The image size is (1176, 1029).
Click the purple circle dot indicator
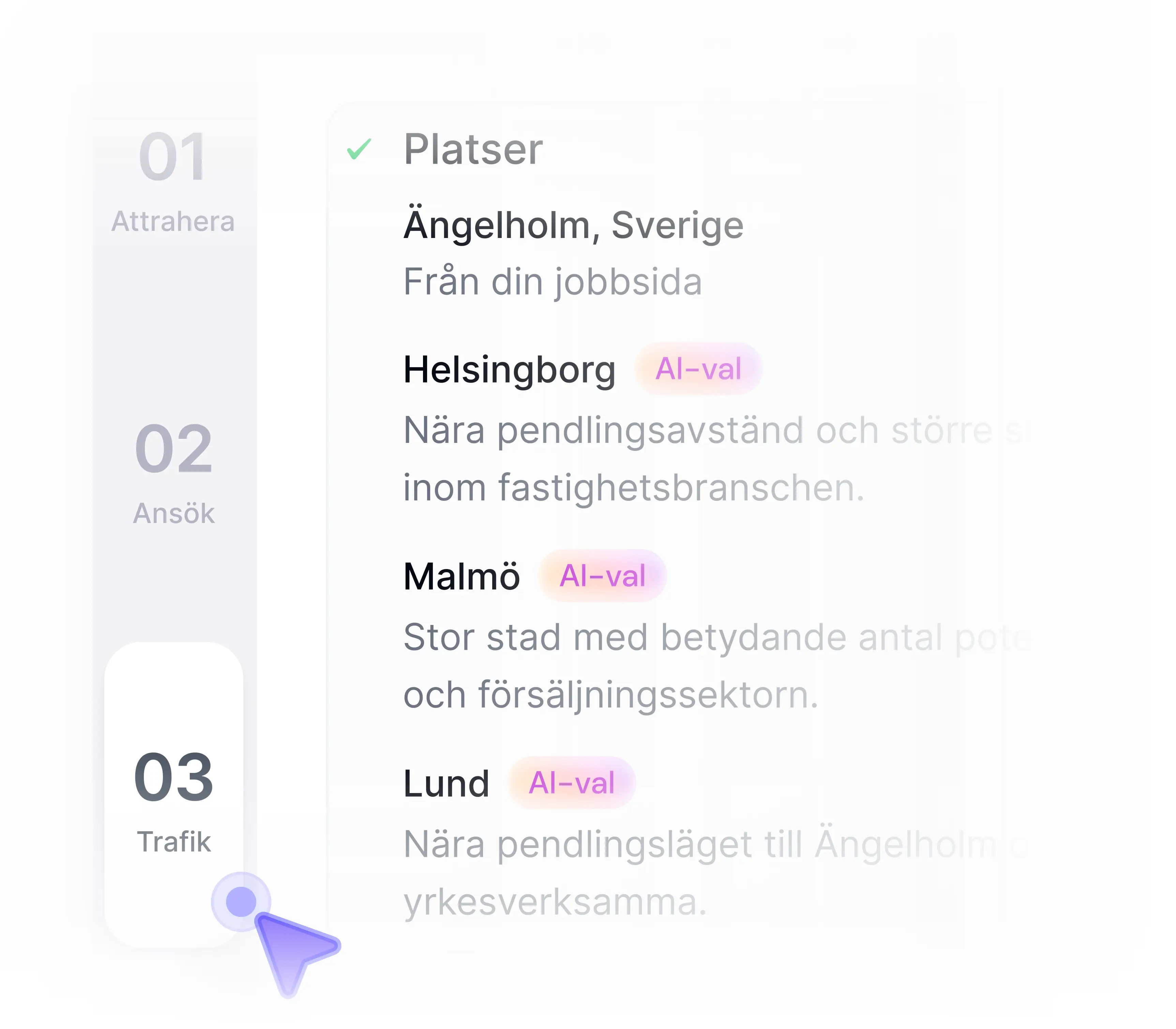[241, 901]
